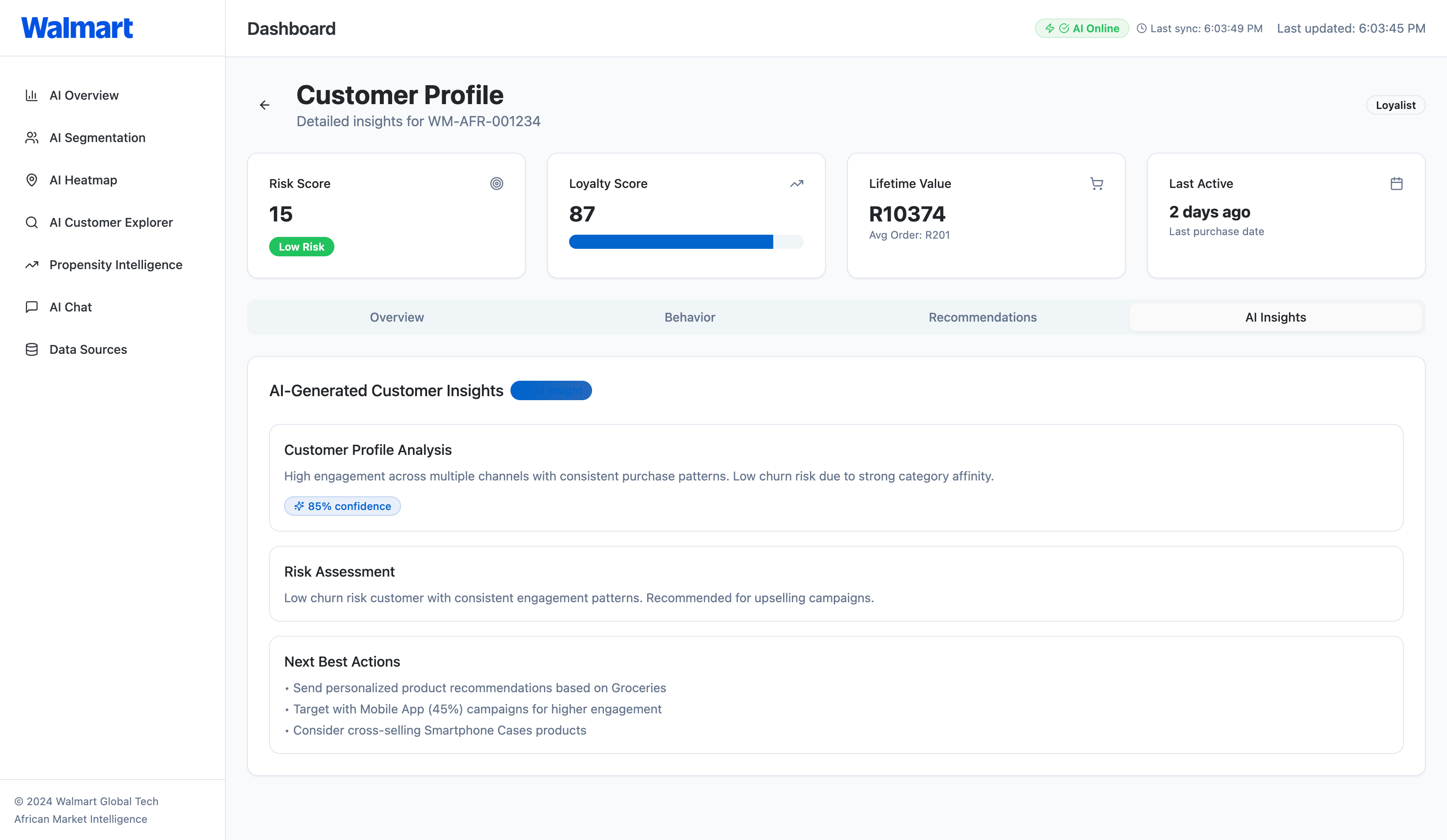Click the Risk Assessment heading

click(339, 571)
